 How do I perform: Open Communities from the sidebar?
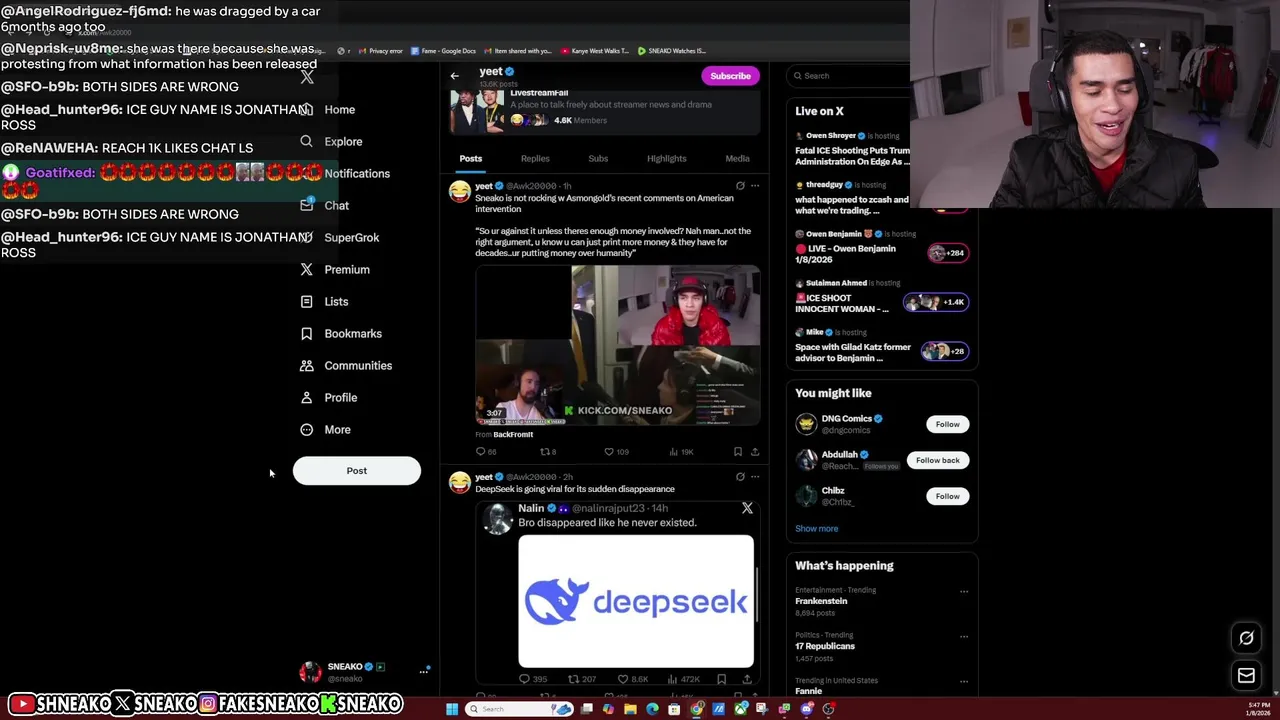(x=346, y=366)
